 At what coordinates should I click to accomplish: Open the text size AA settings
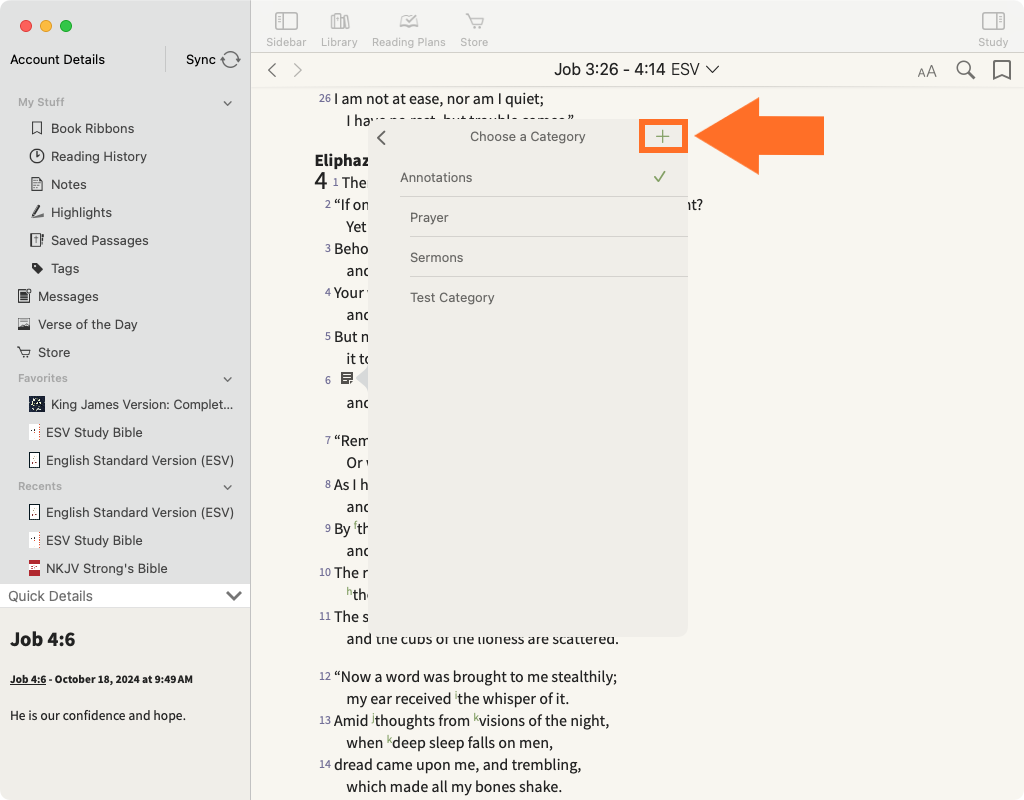point(927,71)
